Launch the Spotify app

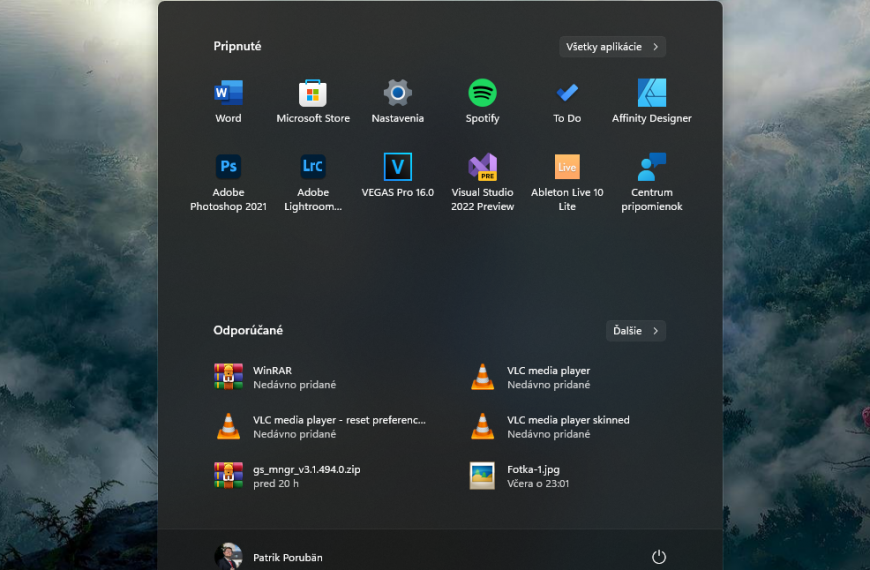click(482, 93)
